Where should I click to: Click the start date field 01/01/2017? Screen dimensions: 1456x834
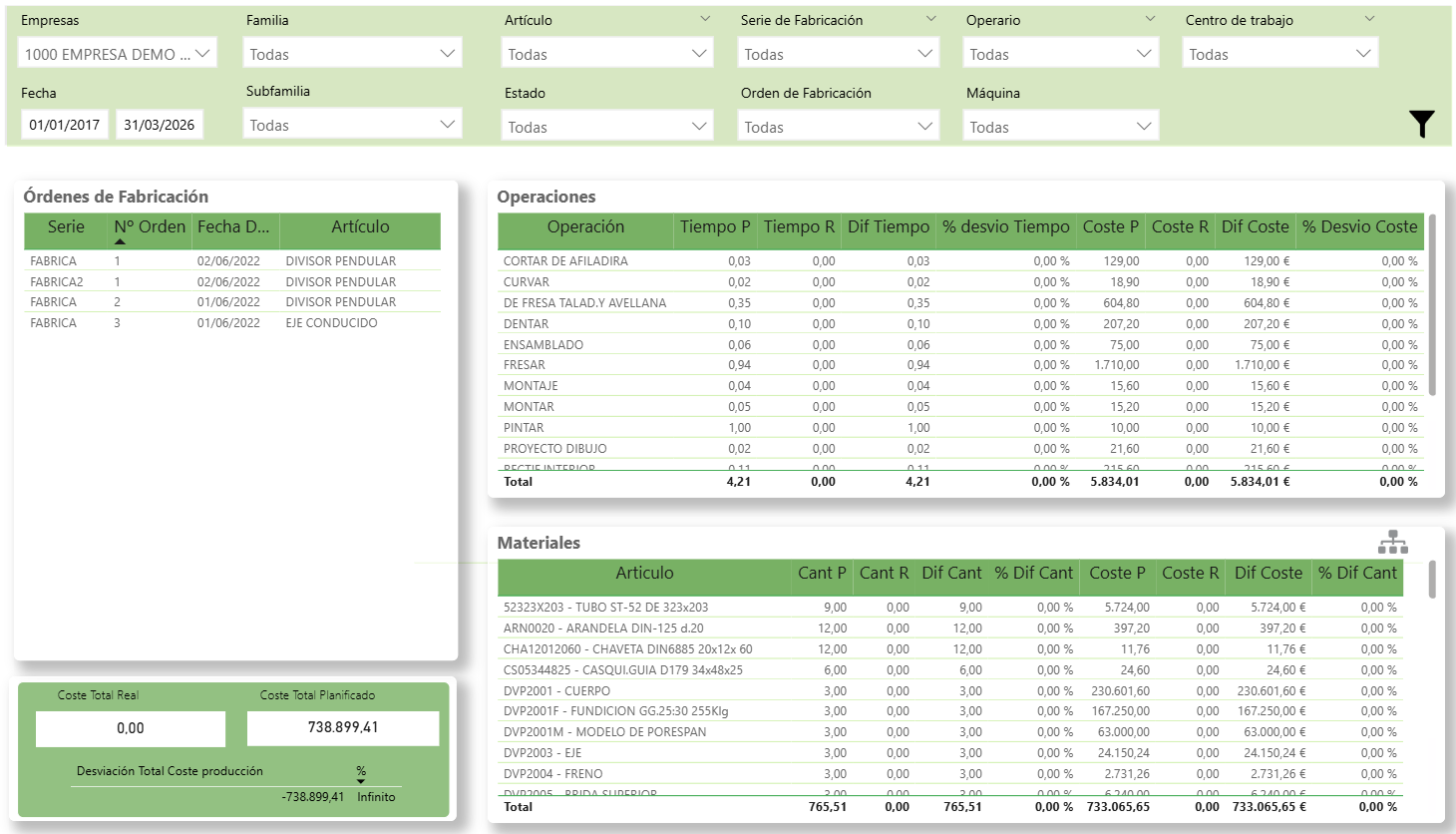[x=64, y=125]
